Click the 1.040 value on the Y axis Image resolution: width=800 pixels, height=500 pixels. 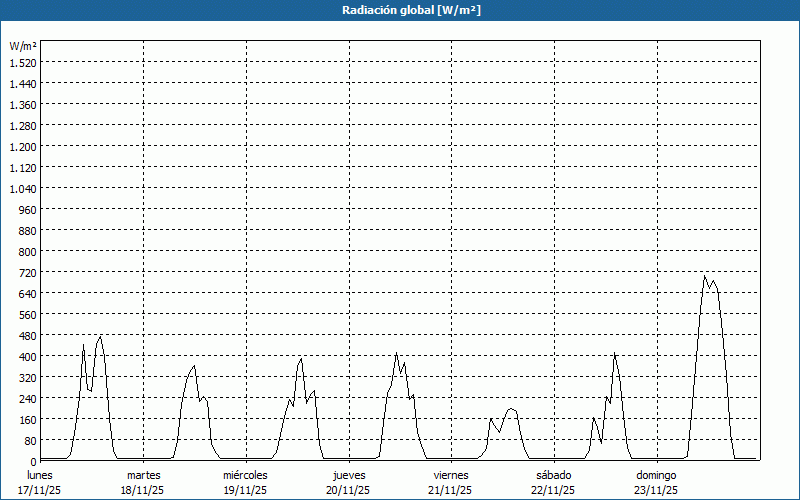23,188
